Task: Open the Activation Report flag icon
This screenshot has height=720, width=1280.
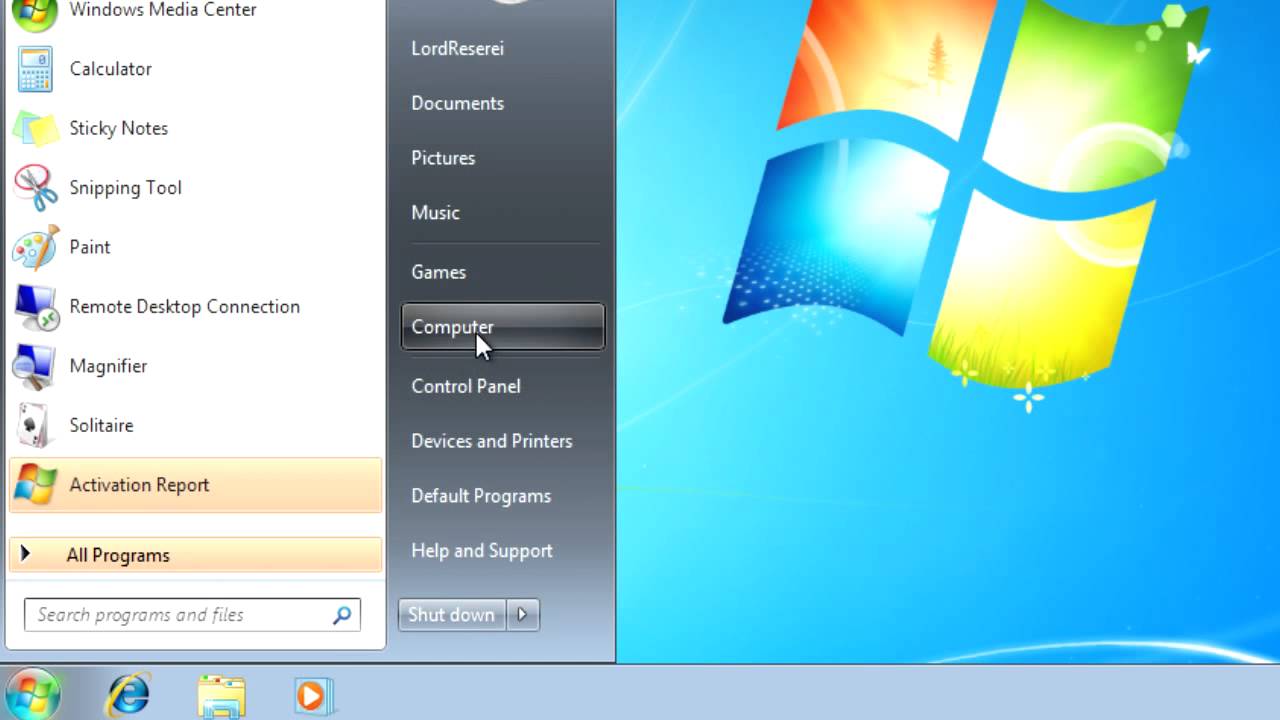Action: (x=35, y=485)
